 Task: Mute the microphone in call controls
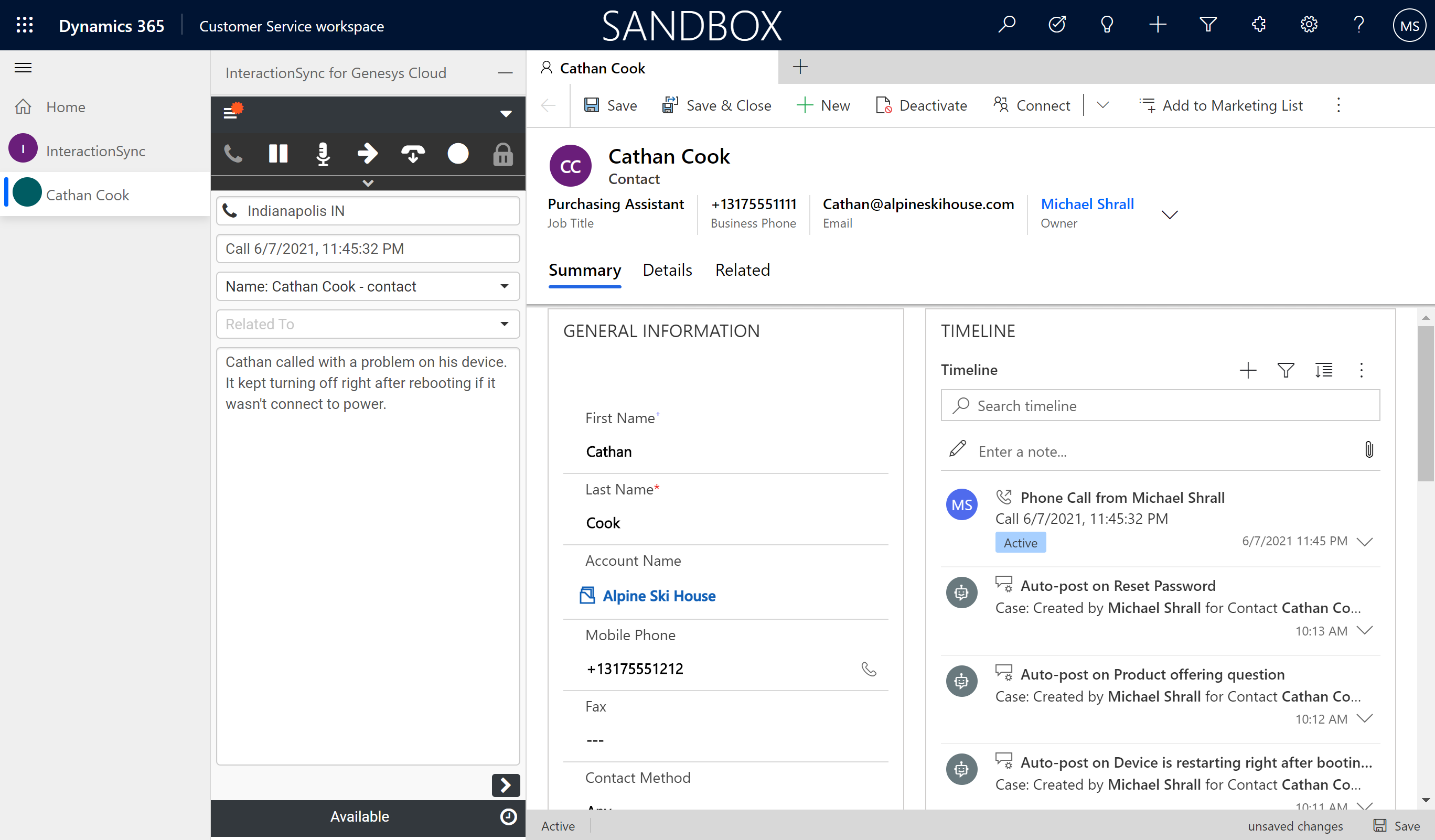(323, 154)
